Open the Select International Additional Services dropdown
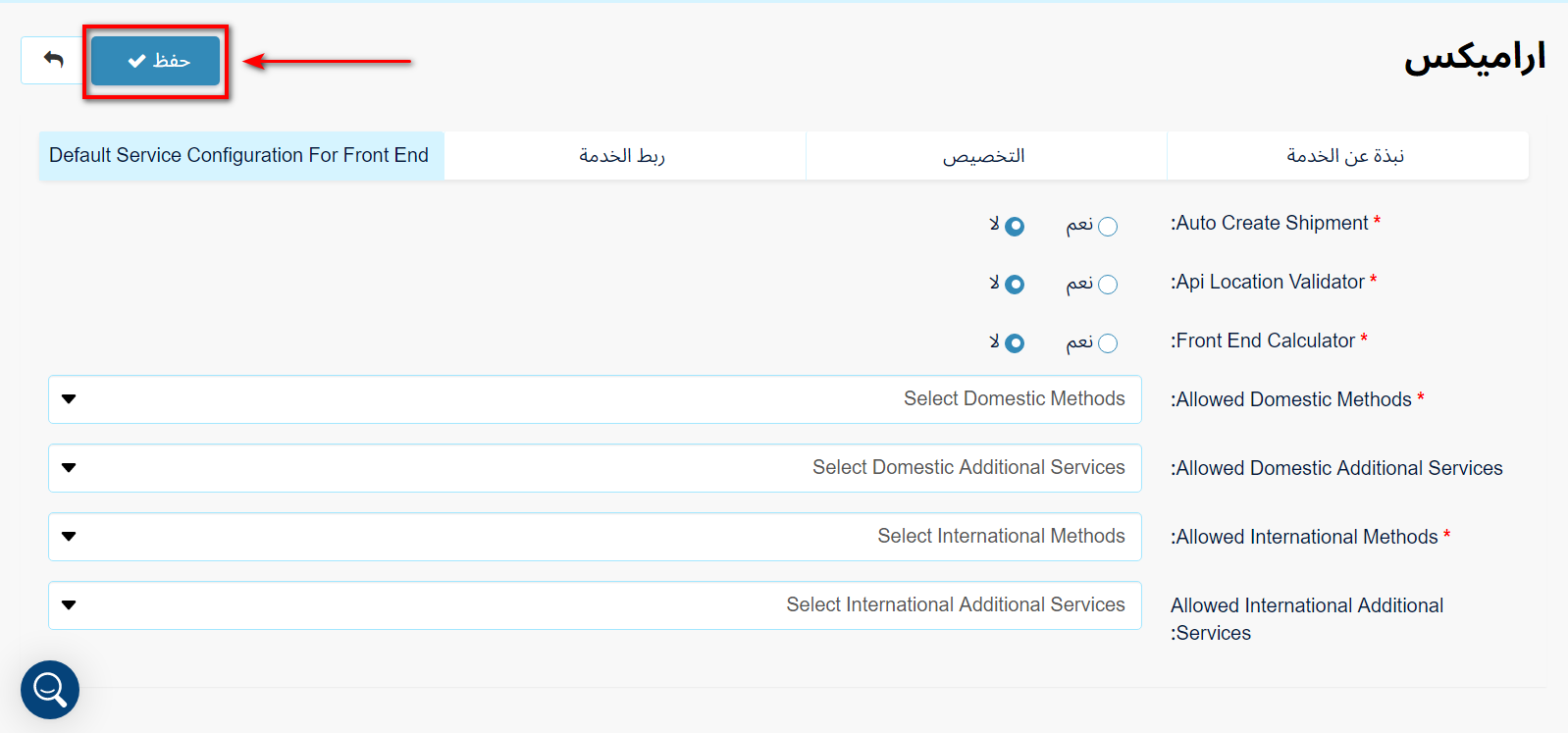Screen dimensions: 1568x733 pos(595,605)
